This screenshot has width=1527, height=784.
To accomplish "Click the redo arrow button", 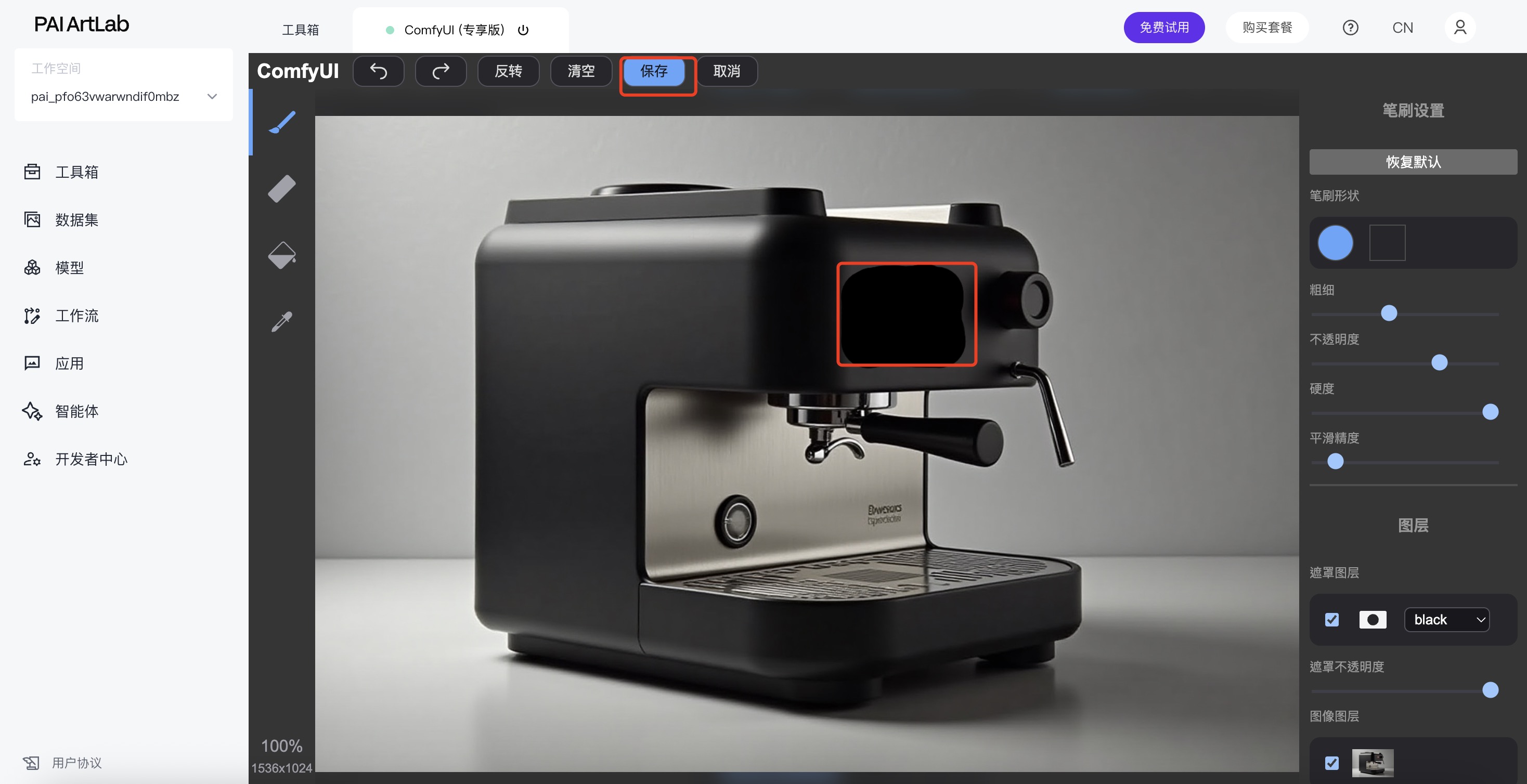I will 441,71.
